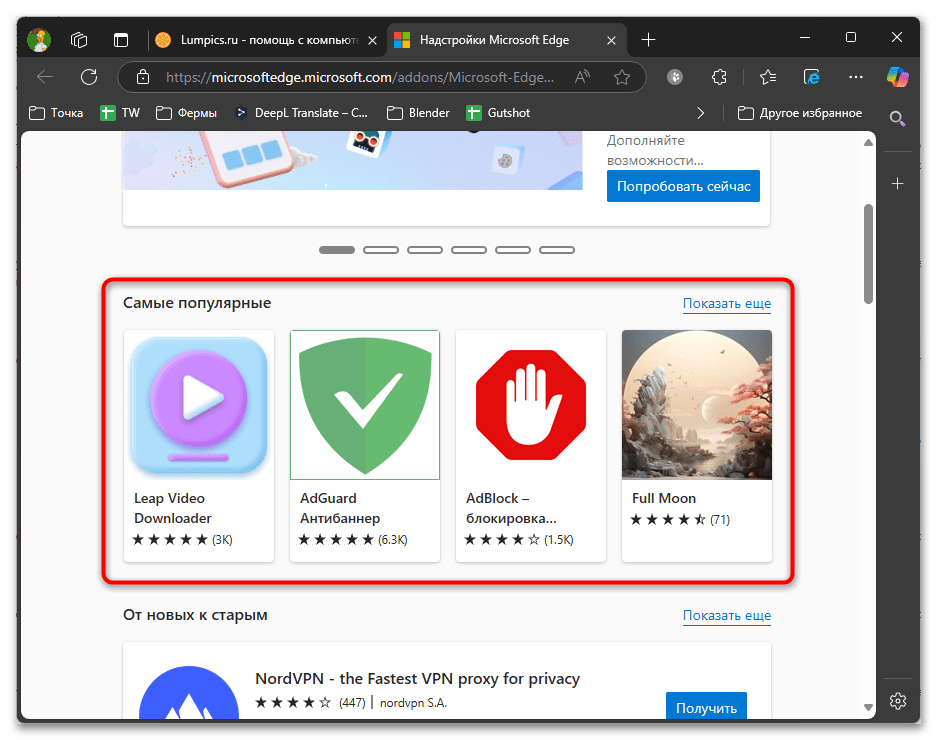This screenshot has width=937, height=740.
Task: Show more Самые популярные extensions
Action: (x=727, y=304)
